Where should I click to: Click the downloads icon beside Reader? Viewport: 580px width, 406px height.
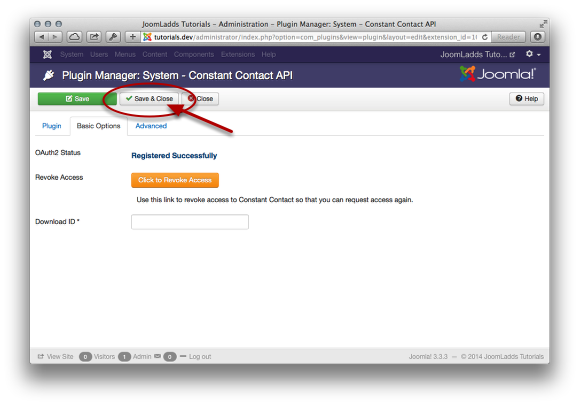(537, 37)
